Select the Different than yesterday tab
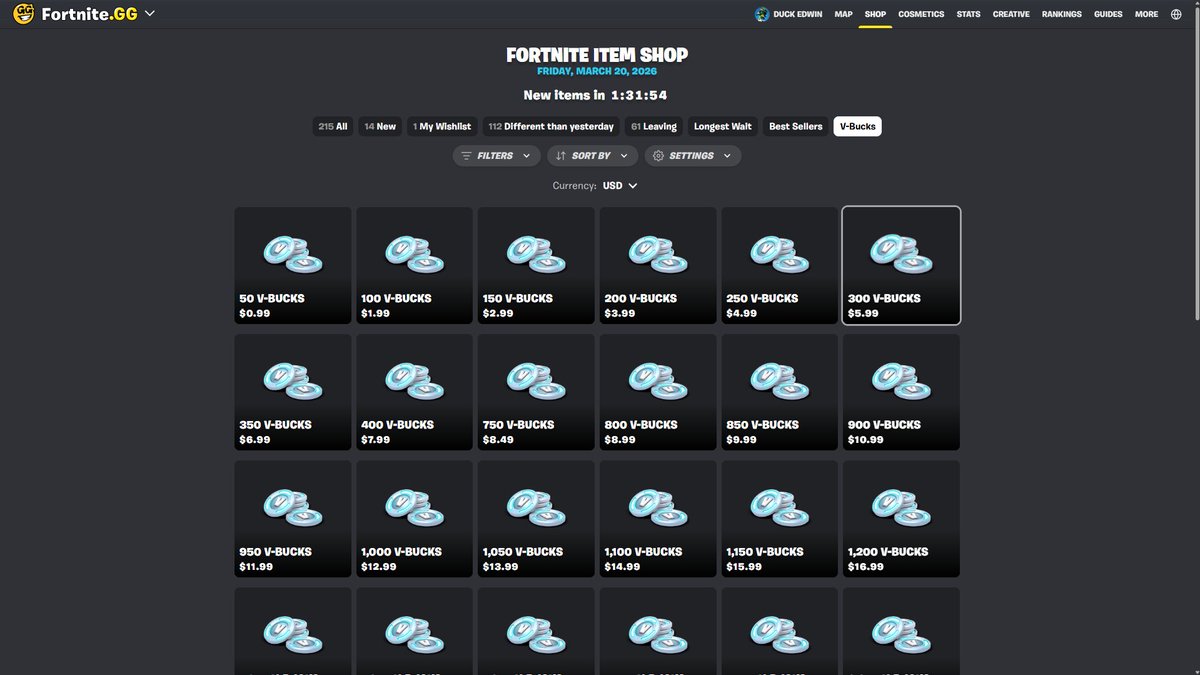This screenshot has height=675, width=1200. [x=551, y=127]
